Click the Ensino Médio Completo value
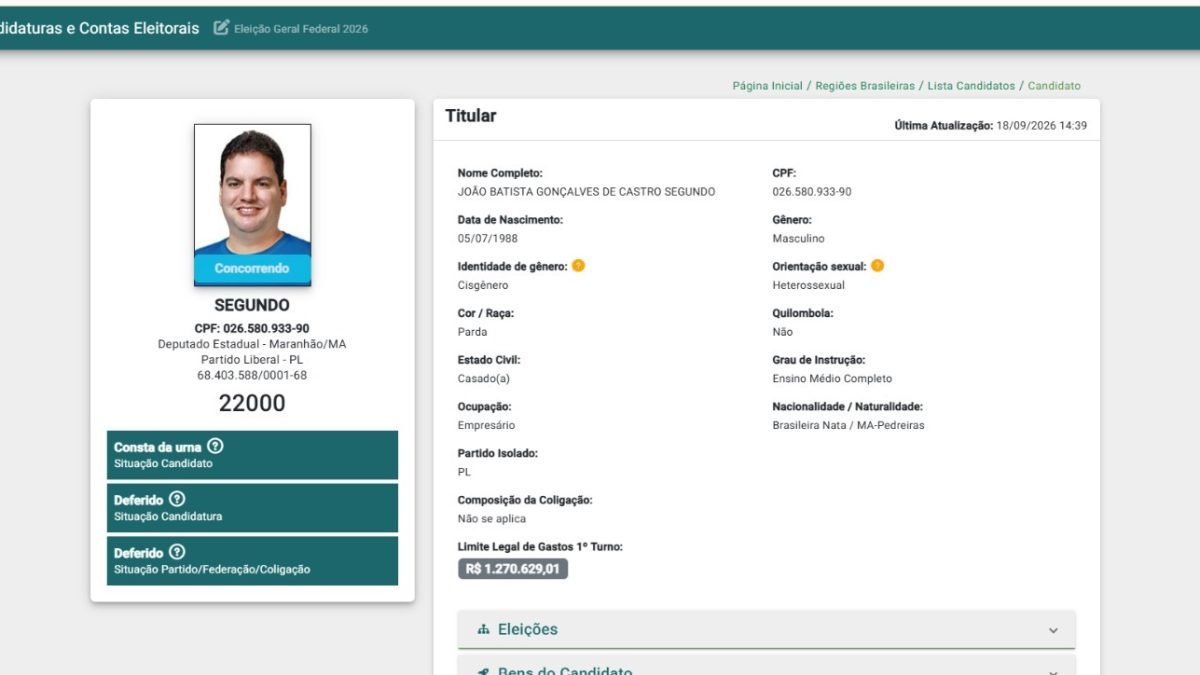 coord(832,379)
